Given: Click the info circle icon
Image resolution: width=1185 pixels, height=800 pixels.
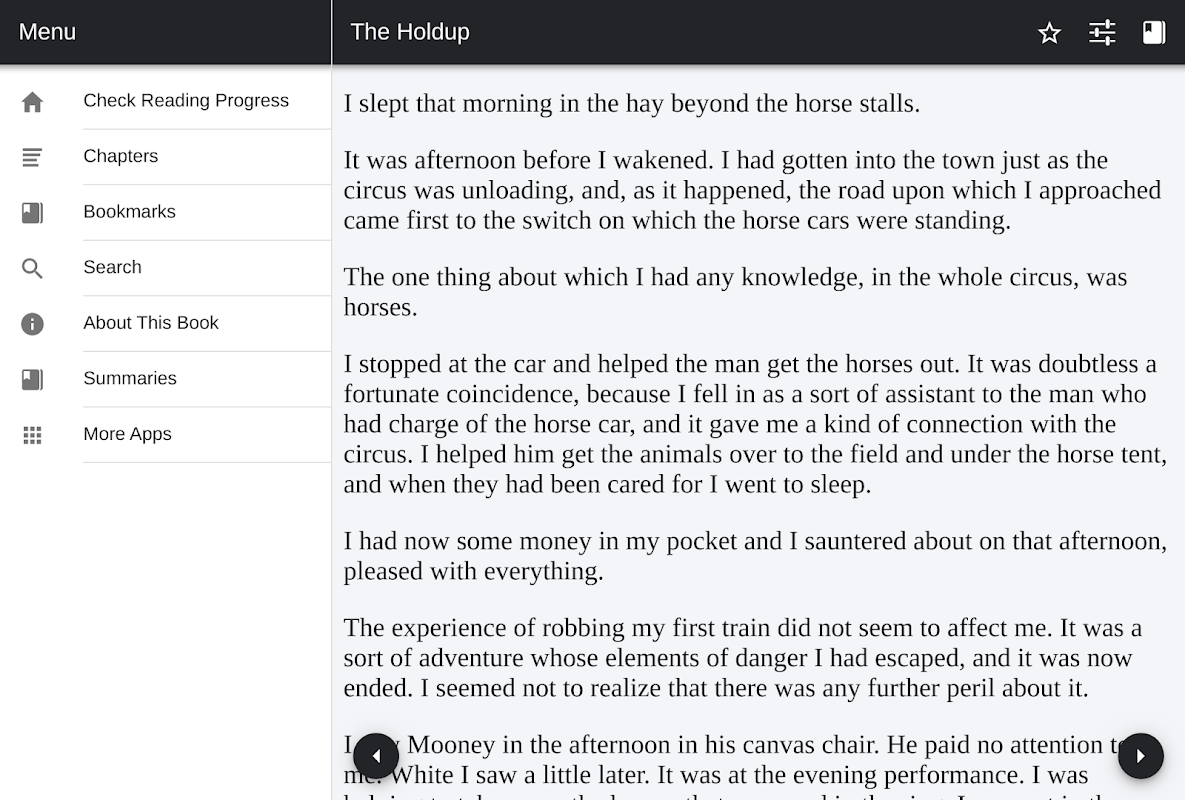Looking at the screenshot, I should coord(32,324).
